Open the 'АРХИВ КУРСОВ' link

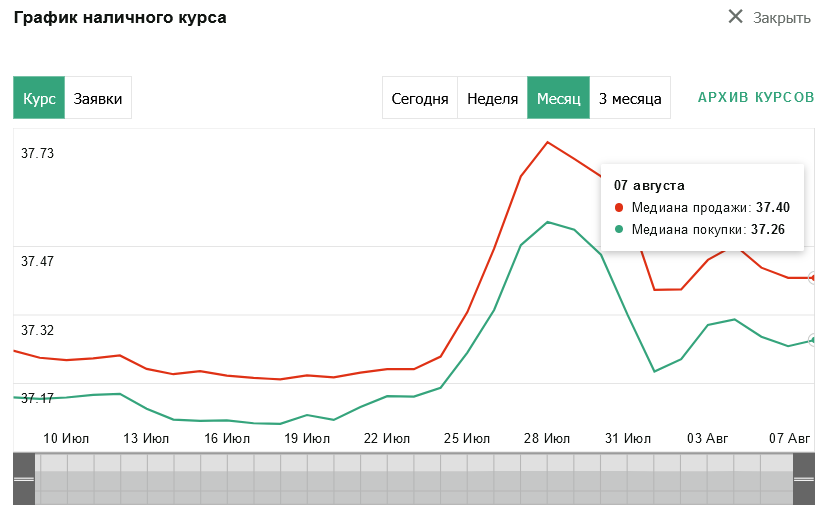pos(756,98)
